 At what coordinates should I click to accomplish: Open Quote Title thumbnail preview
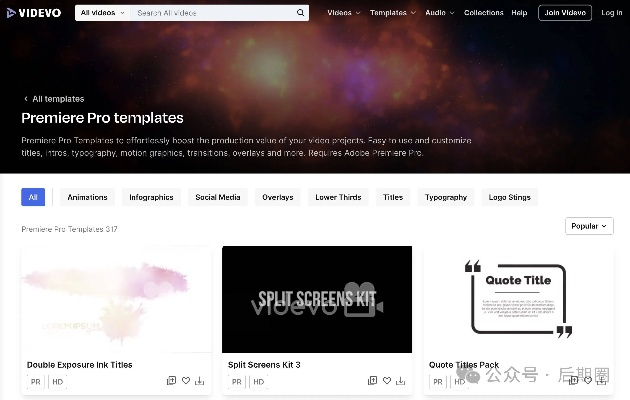(518, 299)
